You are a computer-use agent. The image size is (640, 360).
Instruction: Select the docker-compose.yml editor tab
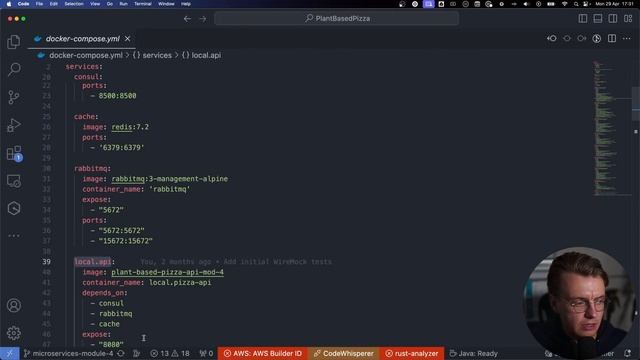(x=82, y=39)
